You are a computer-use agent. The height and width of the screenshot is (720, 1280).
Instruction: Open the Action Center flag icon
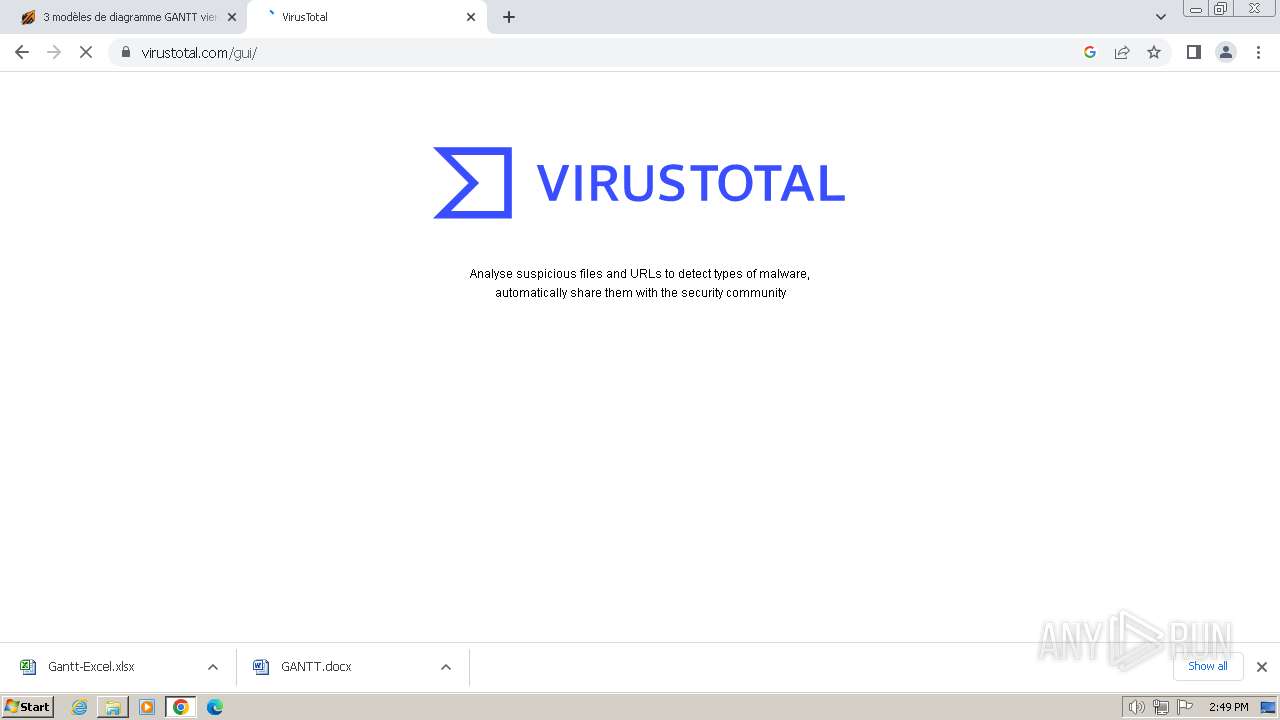[1185, 707]
